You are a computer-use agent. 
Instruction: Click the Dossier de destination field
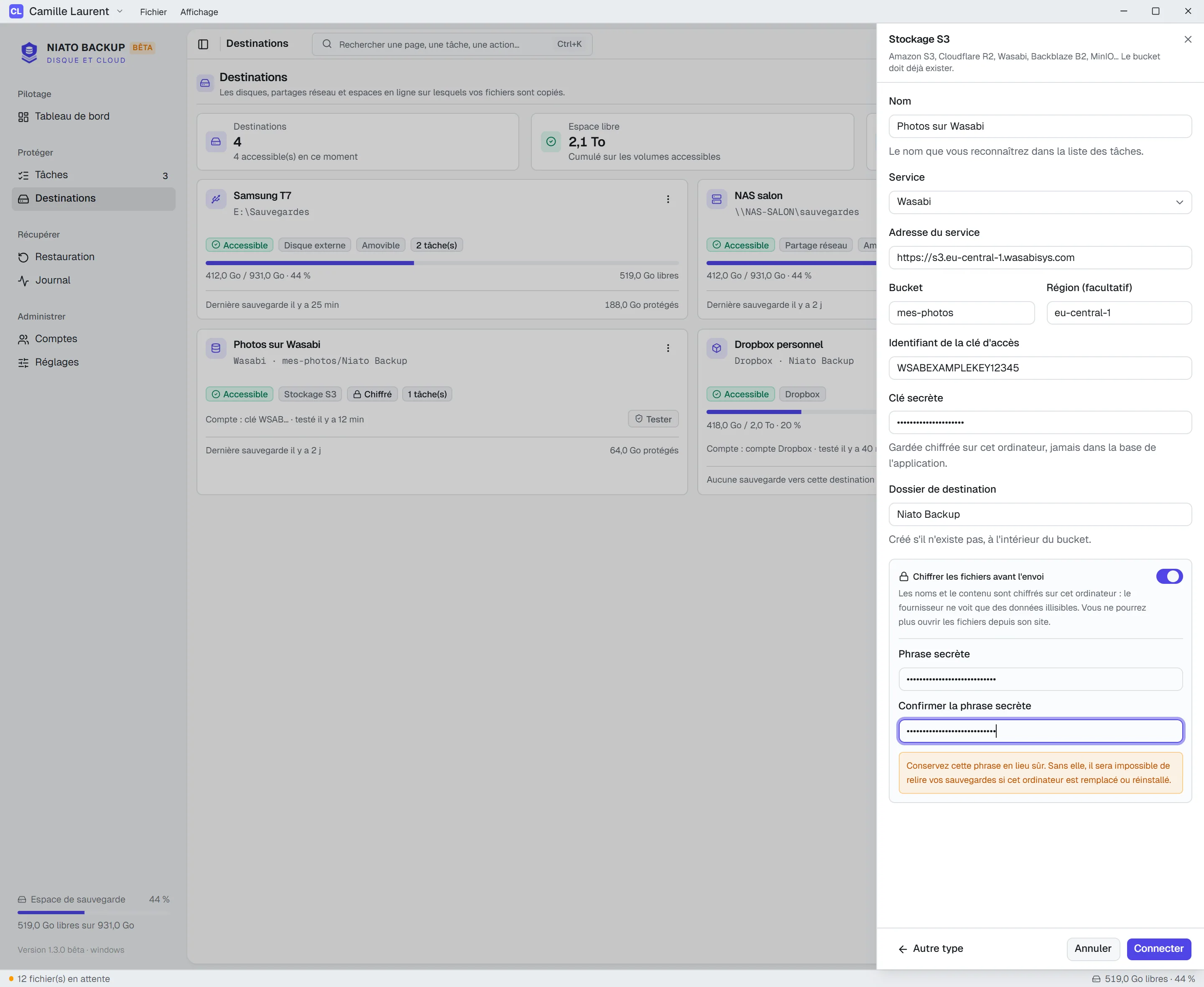(x=1040, y=514)
